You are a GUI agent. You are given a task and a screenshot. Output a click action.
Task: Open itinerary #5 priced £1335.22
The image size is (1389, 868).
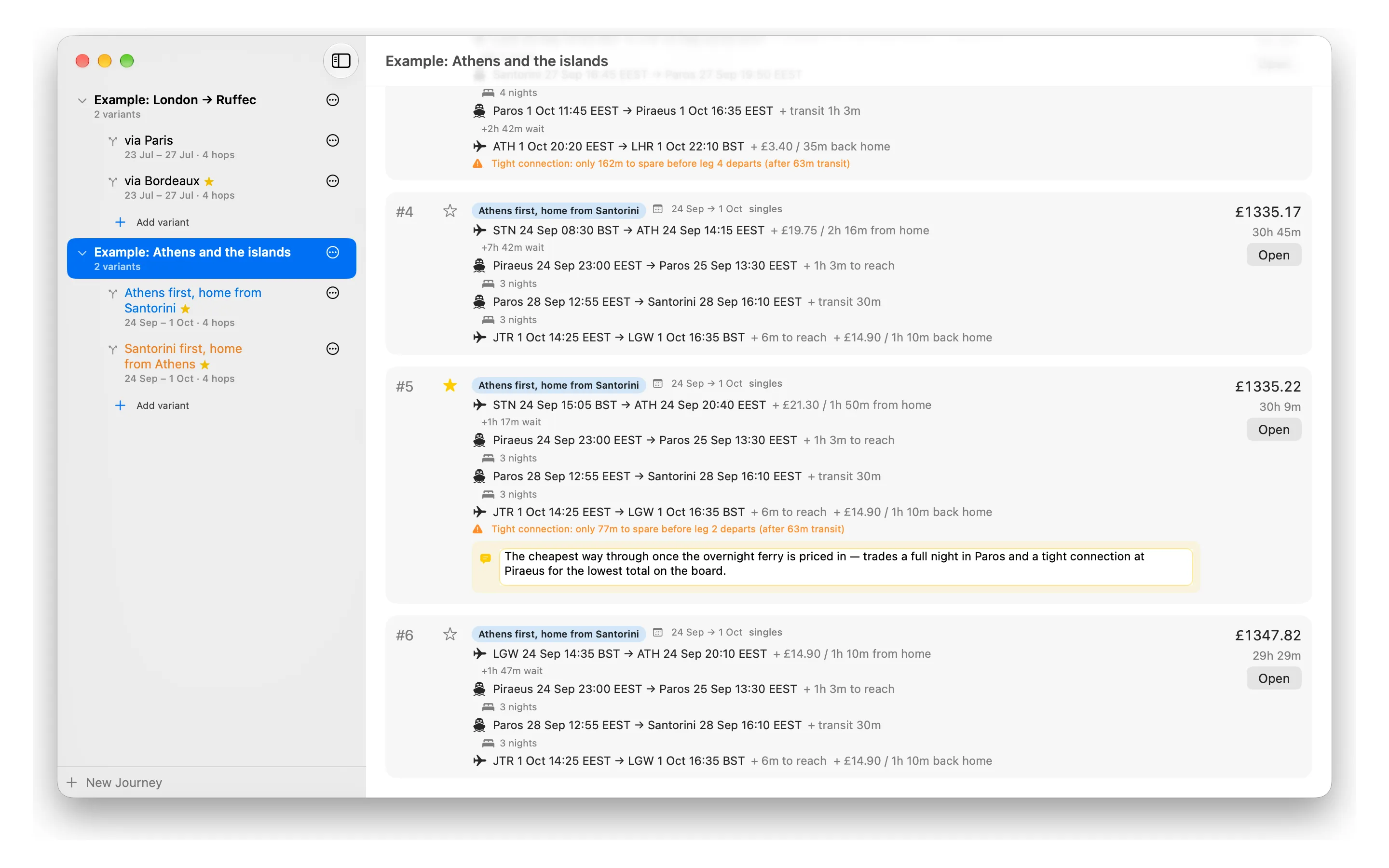click(x=1273, y=429)
